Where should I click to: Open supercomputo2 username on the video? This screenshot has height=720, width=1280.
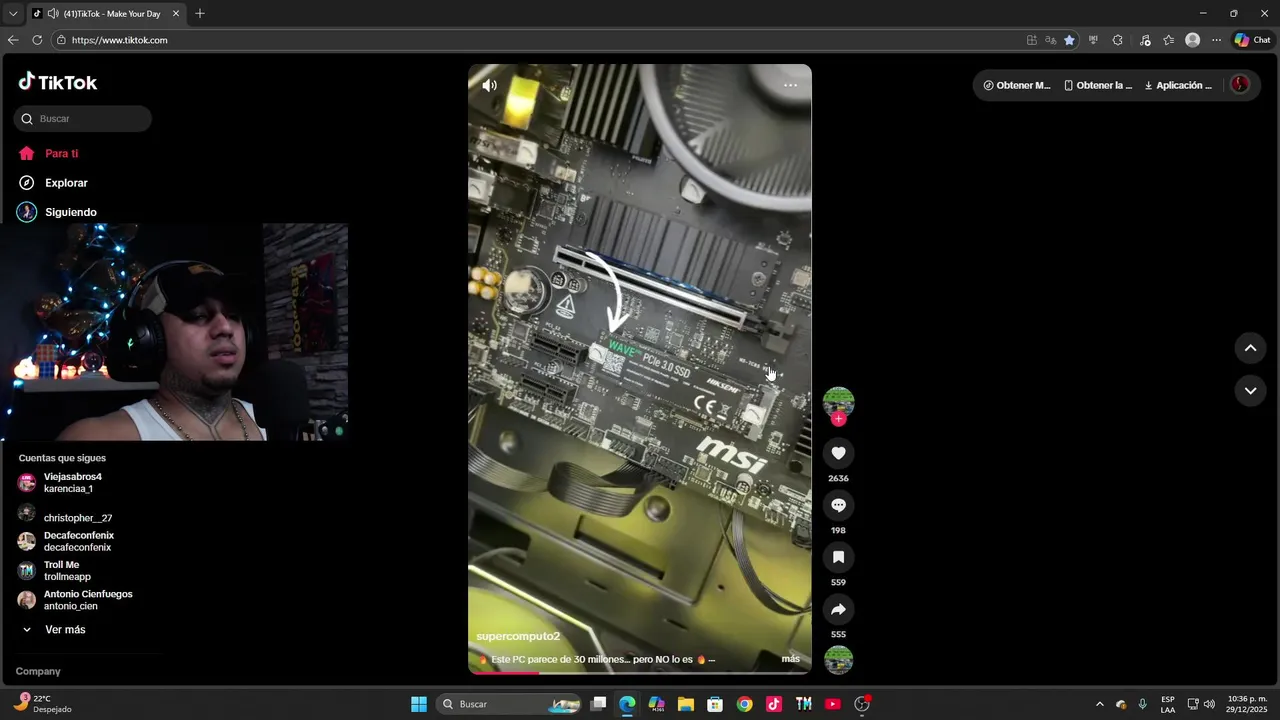(518, 636)
